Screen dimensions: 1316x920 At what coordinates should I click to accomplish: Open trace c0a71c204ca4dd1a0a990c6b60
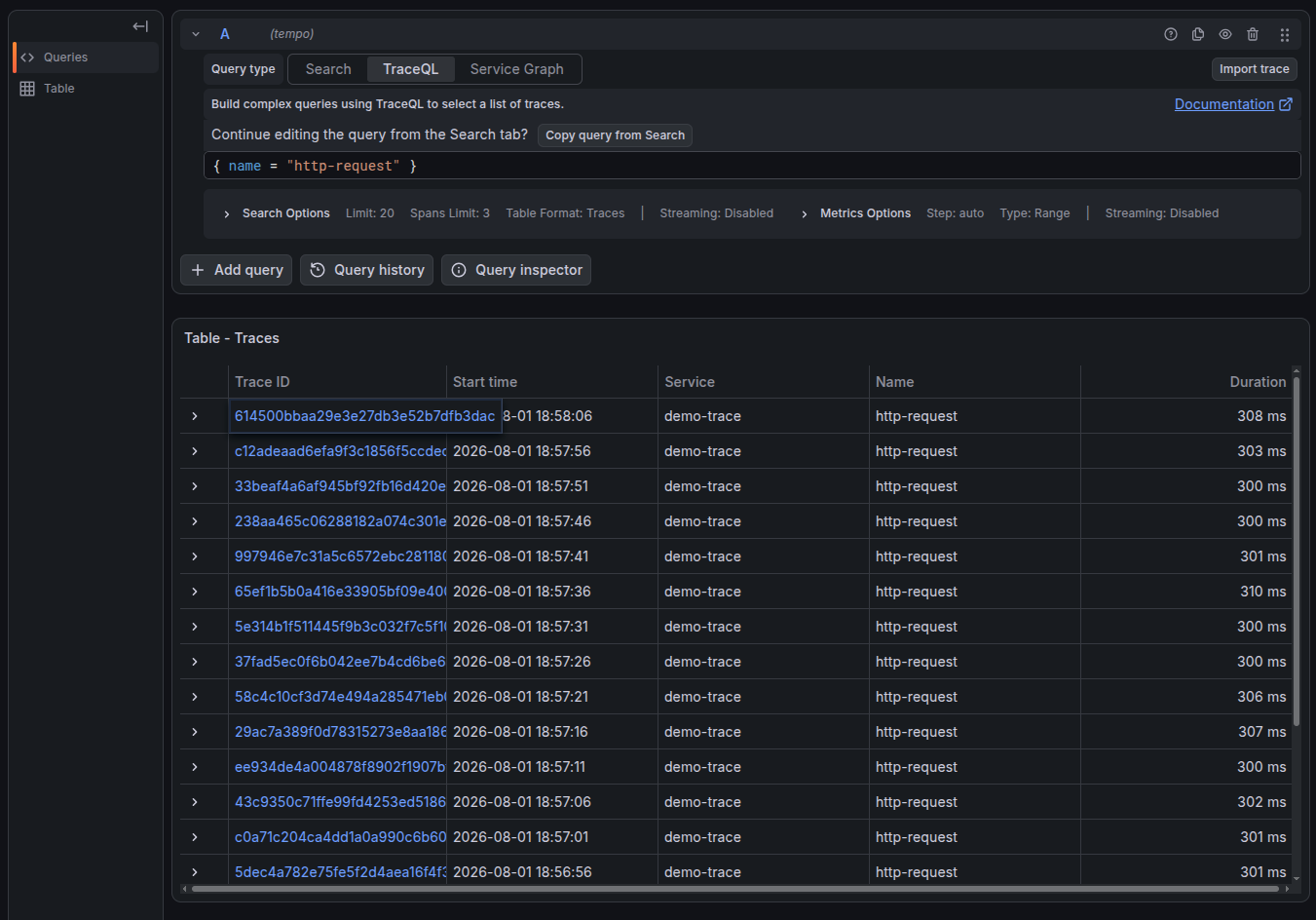340,837
